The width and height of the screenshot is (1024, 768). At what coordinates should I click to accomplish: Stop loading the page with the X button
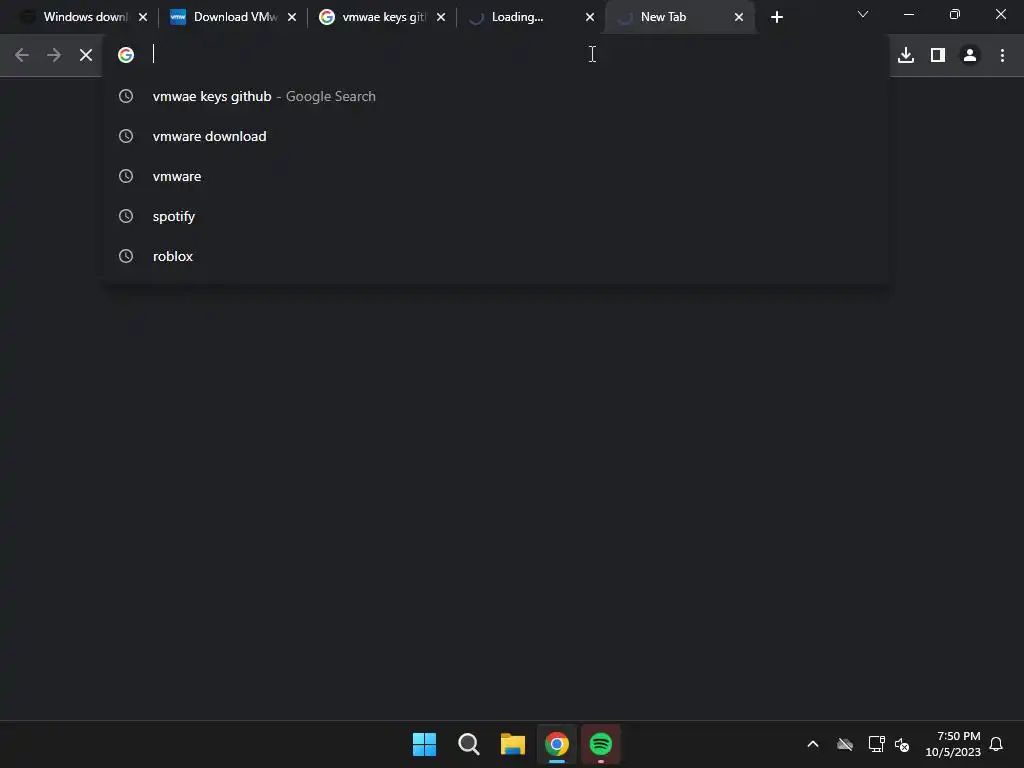point(86,55)
